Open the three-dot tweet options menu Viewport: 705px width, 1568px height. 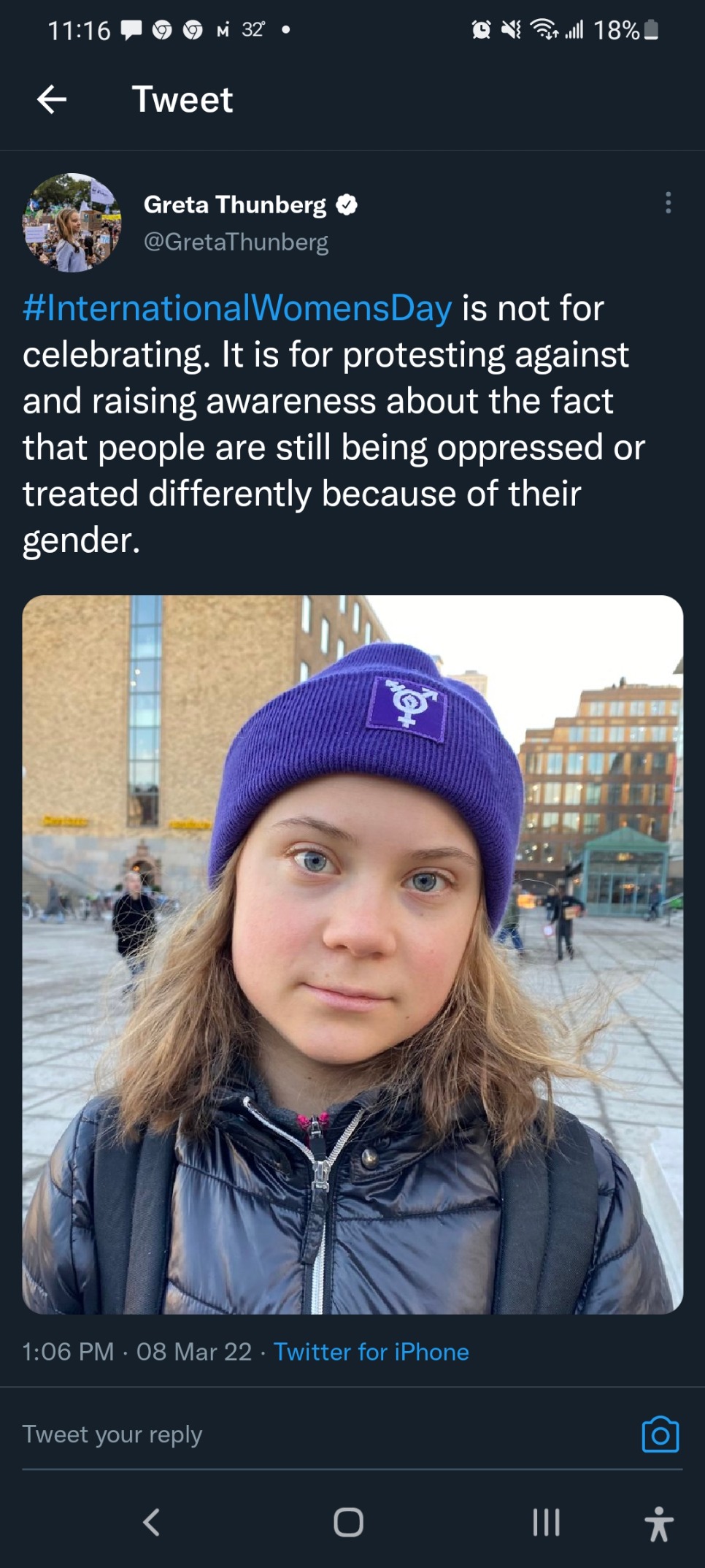click(668, 203)
